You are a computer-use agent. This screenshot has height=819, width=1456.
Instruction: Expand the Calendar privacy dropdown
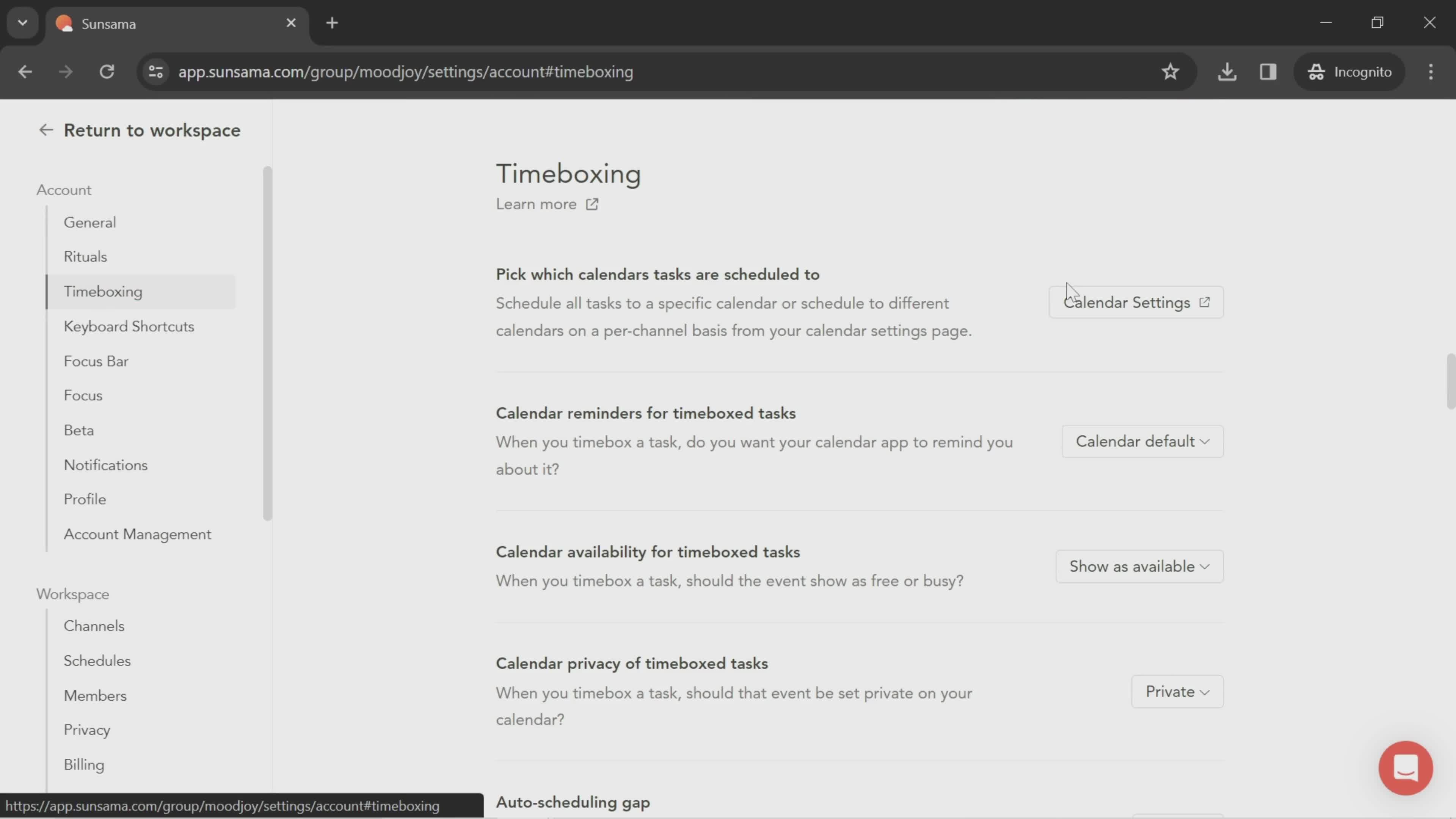(x=1177, y=691)
